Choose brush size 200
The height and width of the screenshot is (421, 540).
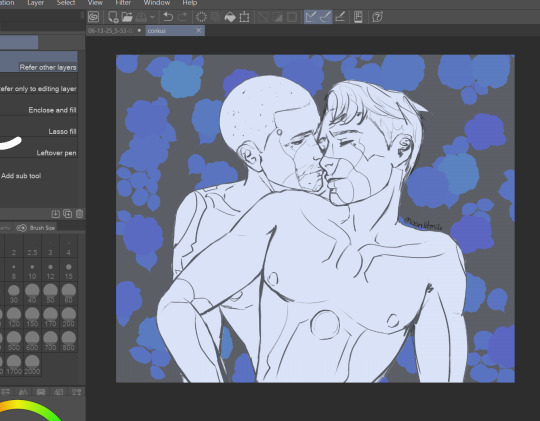click(69, 317)
